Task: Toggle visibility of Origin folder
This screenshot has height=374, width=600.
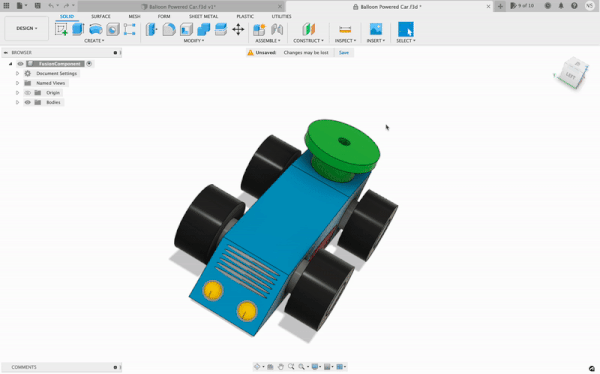Action: (28, 93)
